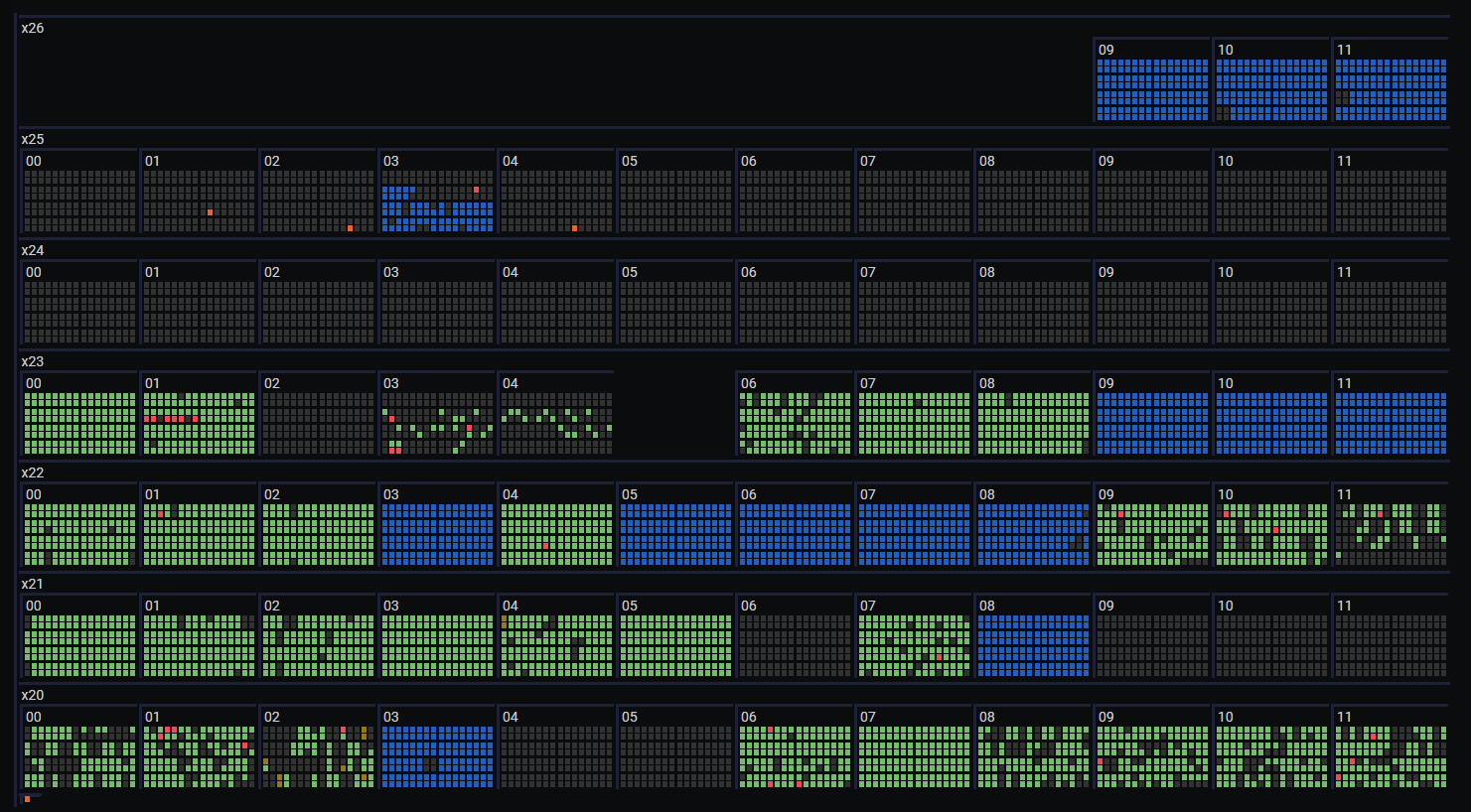Open panel title 09 in row x26
The height and width of the screenshot is (812, 1471).
tap(1106, 50)
